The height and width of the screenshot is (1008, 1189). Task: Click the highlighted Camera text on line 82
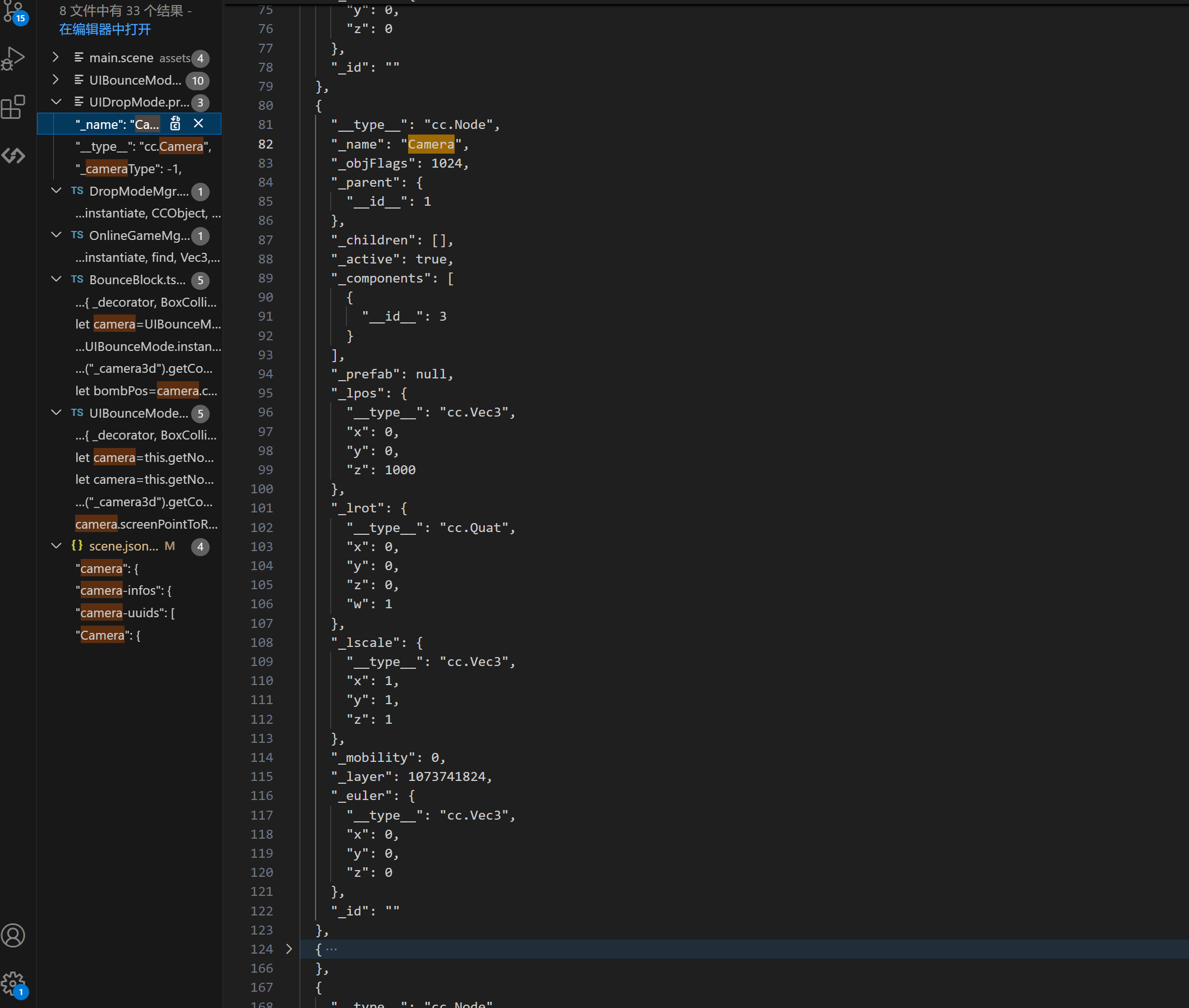click(x=431, y=144)
